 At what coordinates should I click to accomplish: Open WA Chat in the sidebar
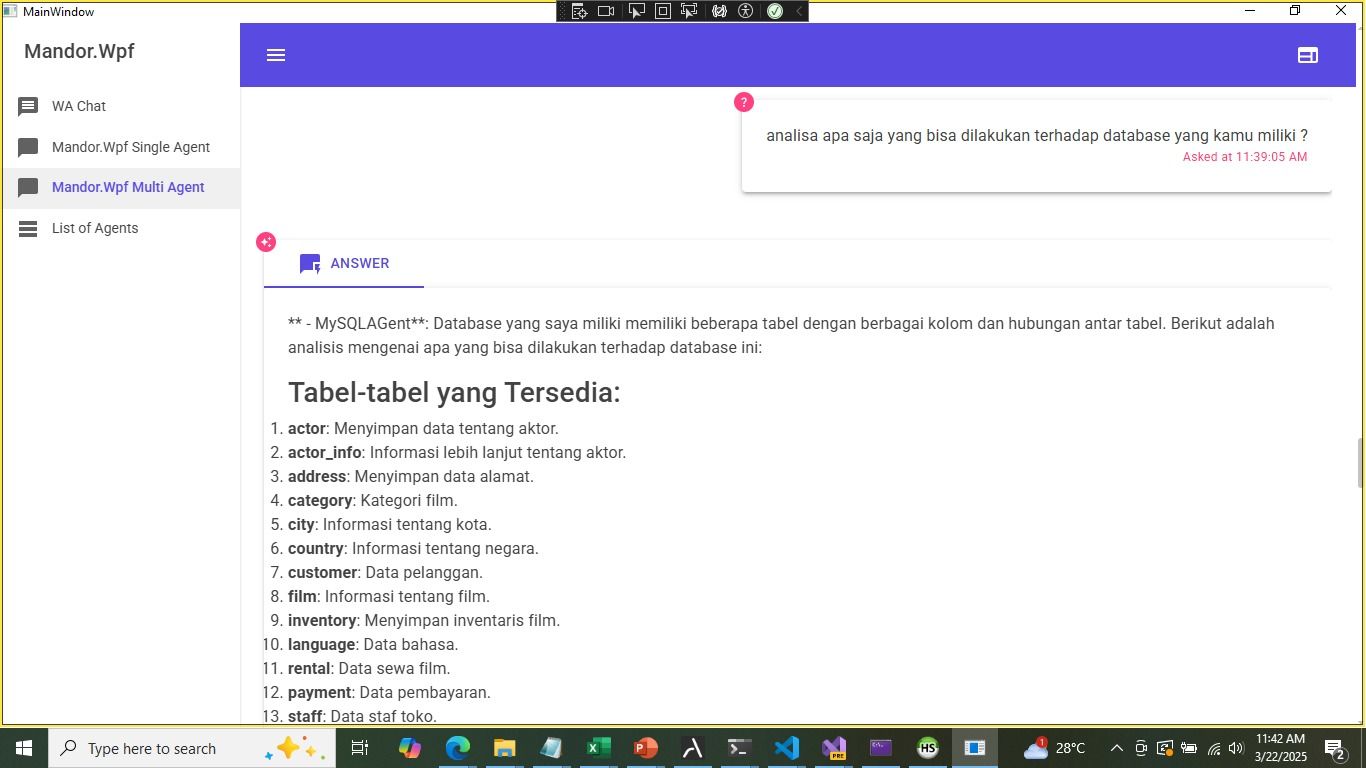click(79, 106)
